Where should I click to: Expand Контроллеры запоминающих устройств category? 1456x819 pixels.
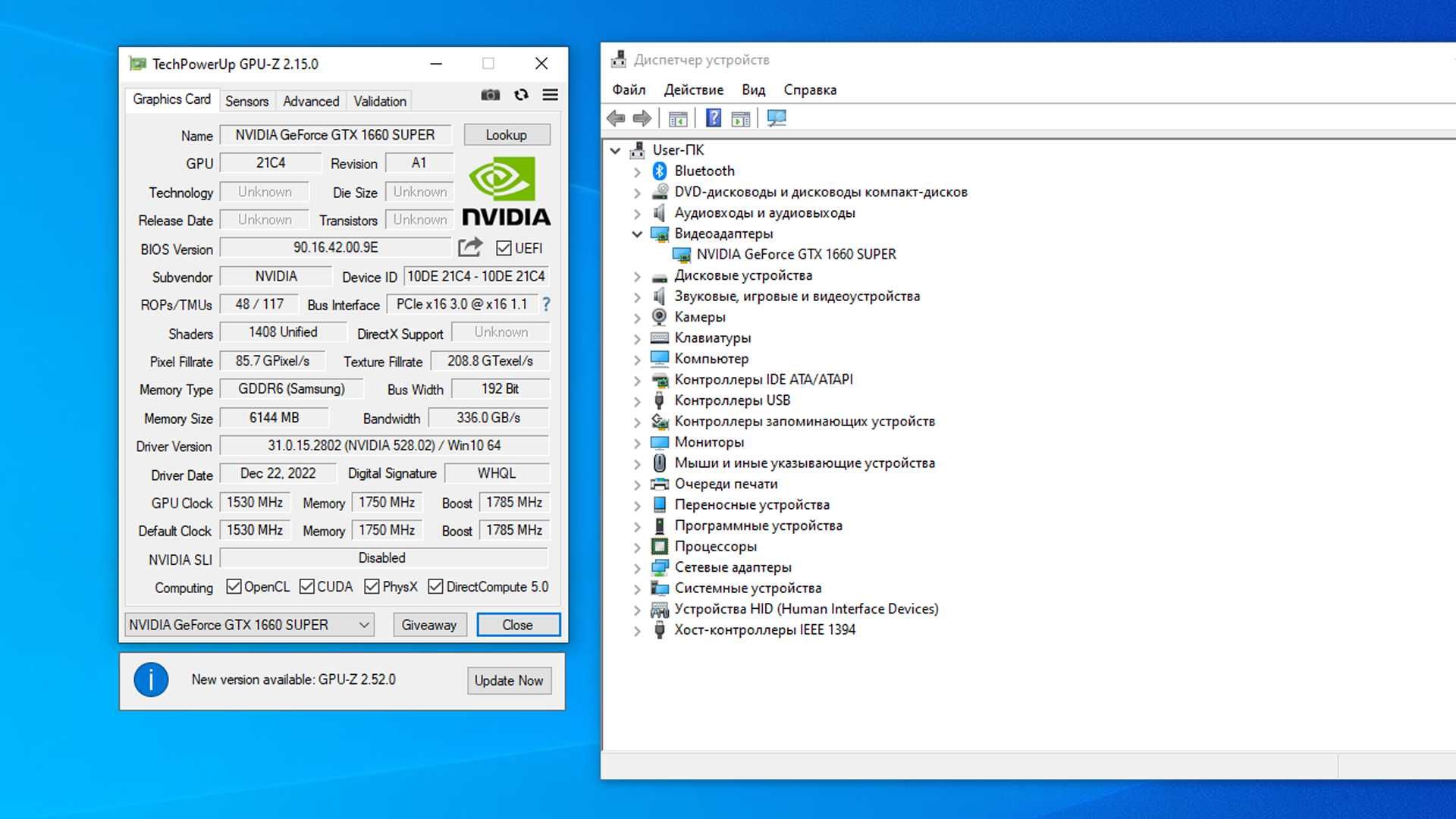tap(637, 422)
